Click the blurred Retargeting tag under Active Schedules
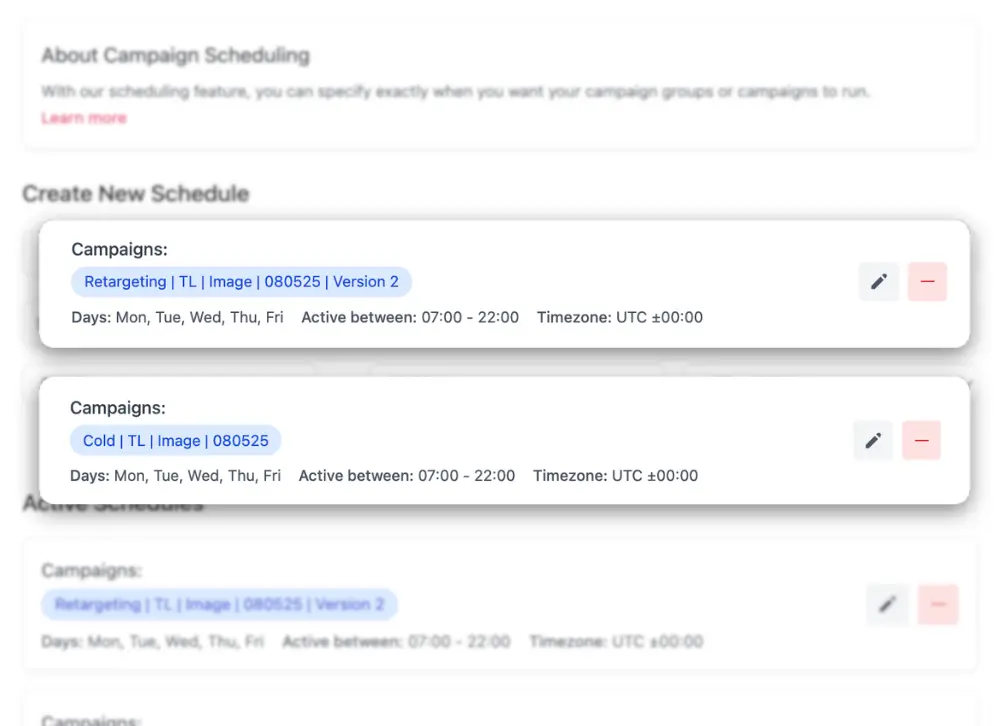This screenshot has width=1004, height=726. 219,605
